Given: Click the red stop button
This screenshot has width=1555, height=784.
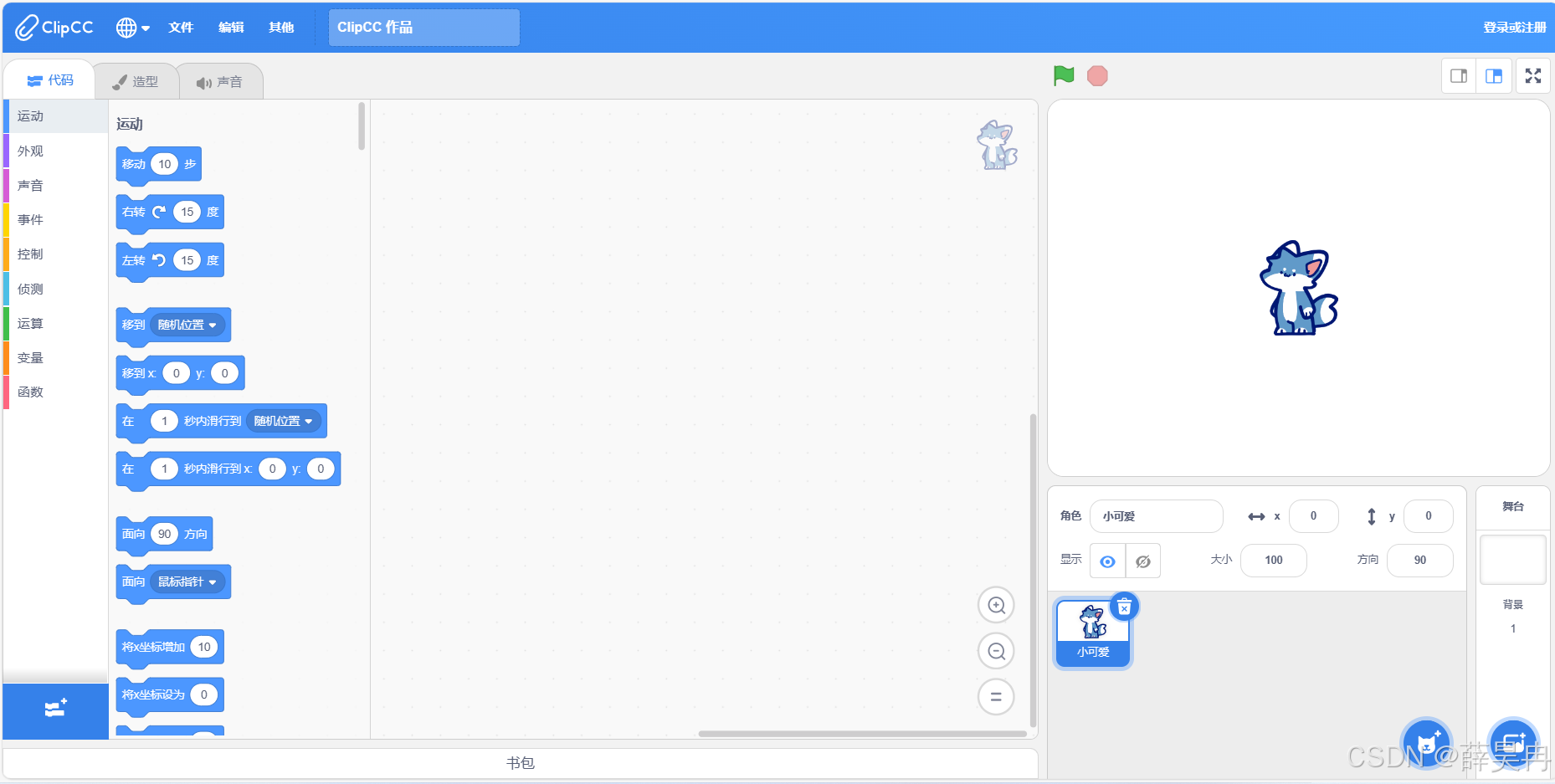Looking at the screenshot, I should pyautogui.click(x=1097, y=76).
